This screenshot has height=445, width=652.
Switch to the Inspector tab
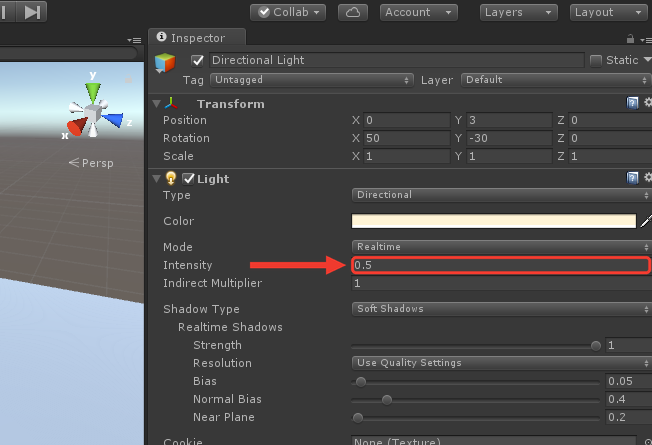click(x=197, y=37)
